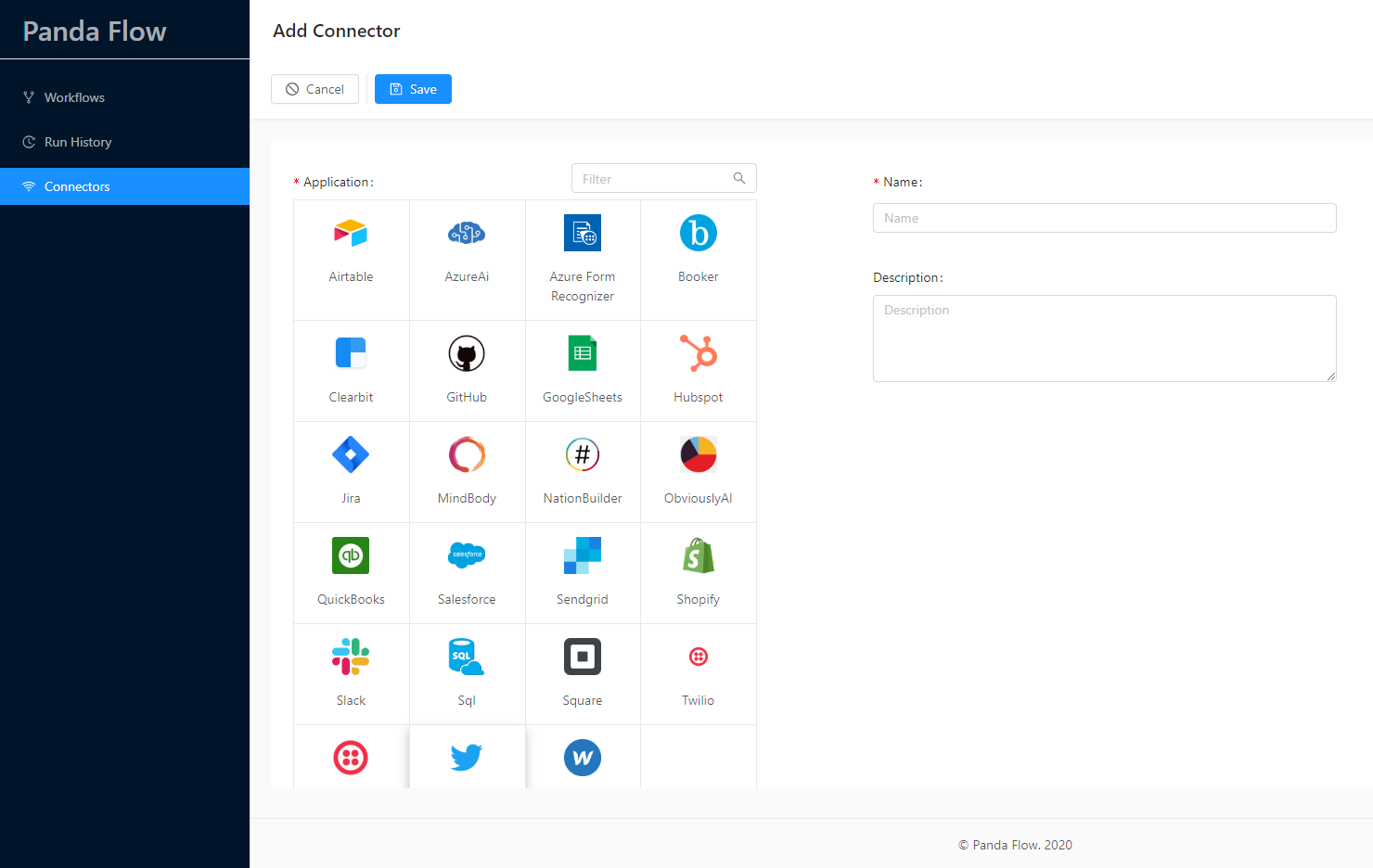Click the ObviouslyAI label text
Screen dimensions: 1373x868
(699, 498)
